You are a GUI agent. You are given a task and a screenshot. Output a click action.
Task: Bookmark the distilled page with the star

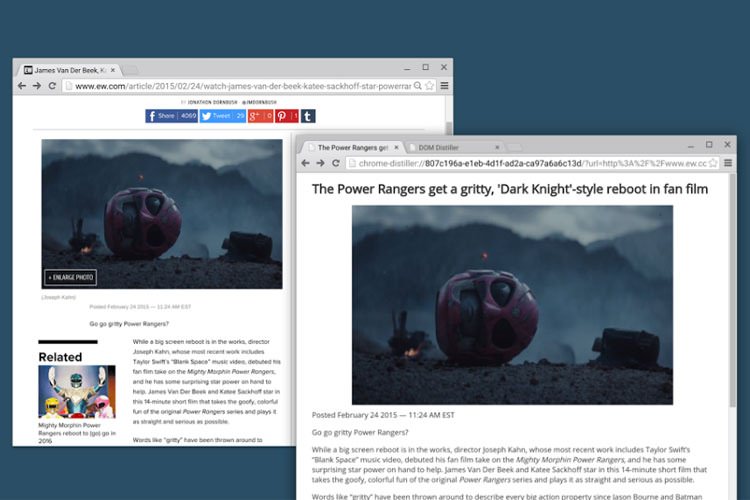(x=713, y=163)
